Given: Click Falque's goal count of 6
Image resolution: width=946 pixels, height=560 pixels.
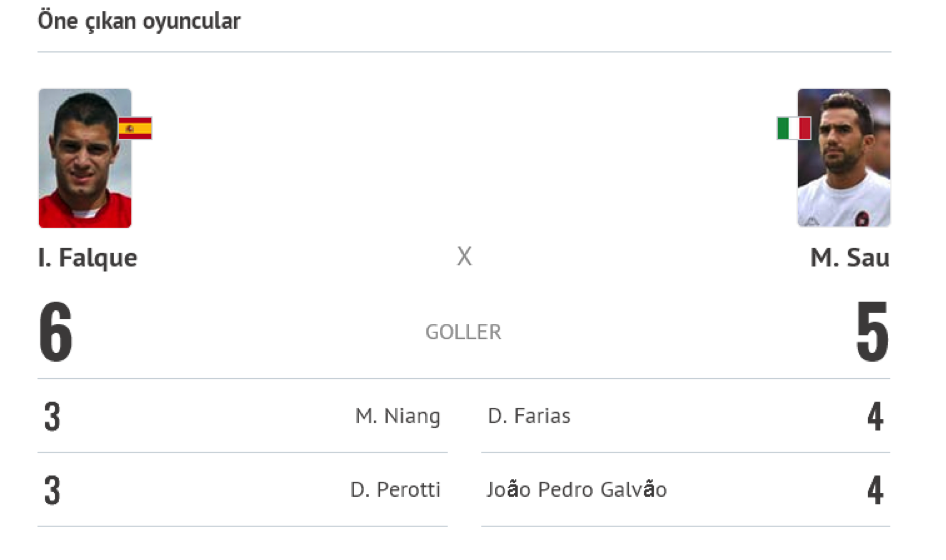Looking at the screenshot, I should pos(56,332).
